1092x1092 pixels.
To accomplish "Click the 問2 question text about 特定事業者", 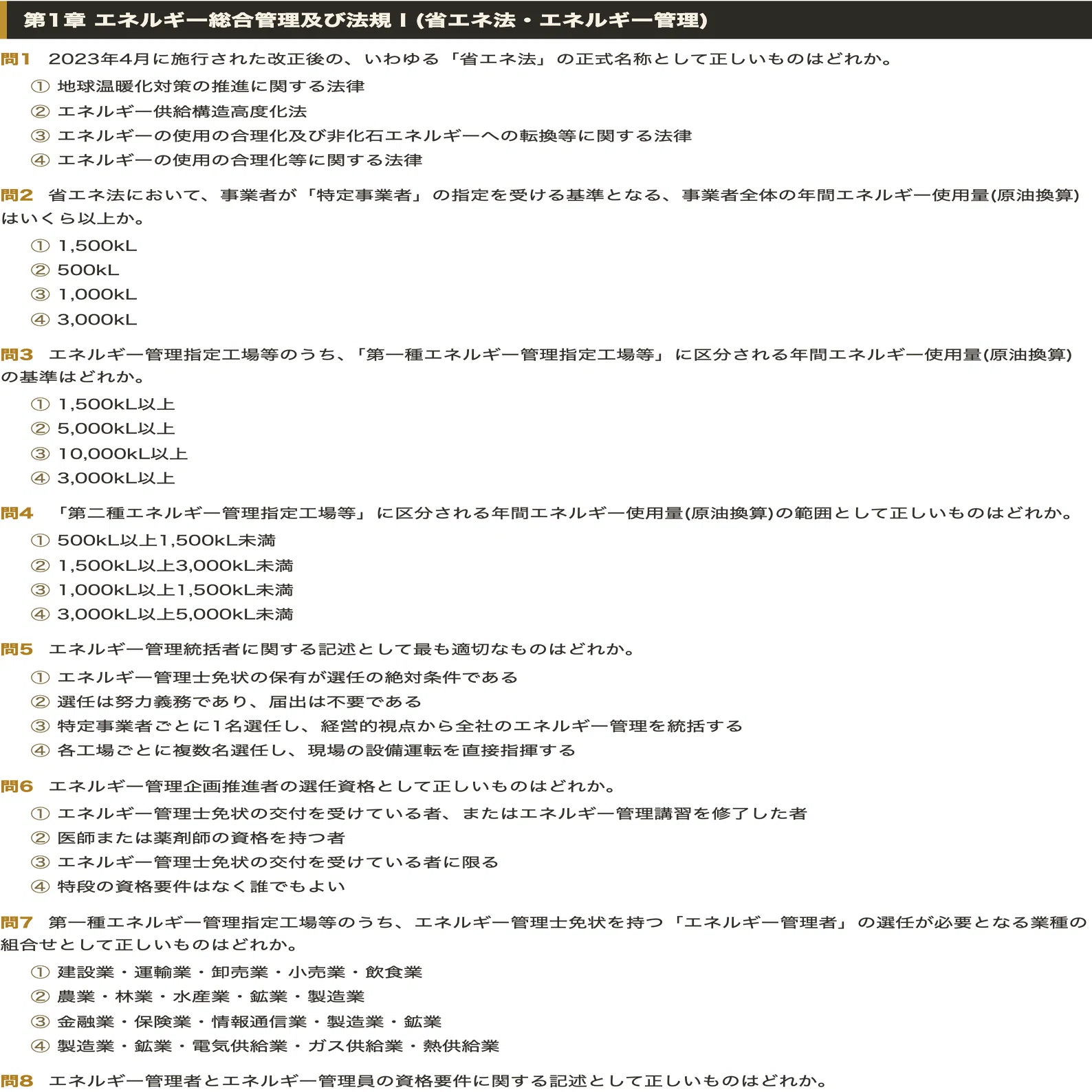I will click(x=540, y=207).
